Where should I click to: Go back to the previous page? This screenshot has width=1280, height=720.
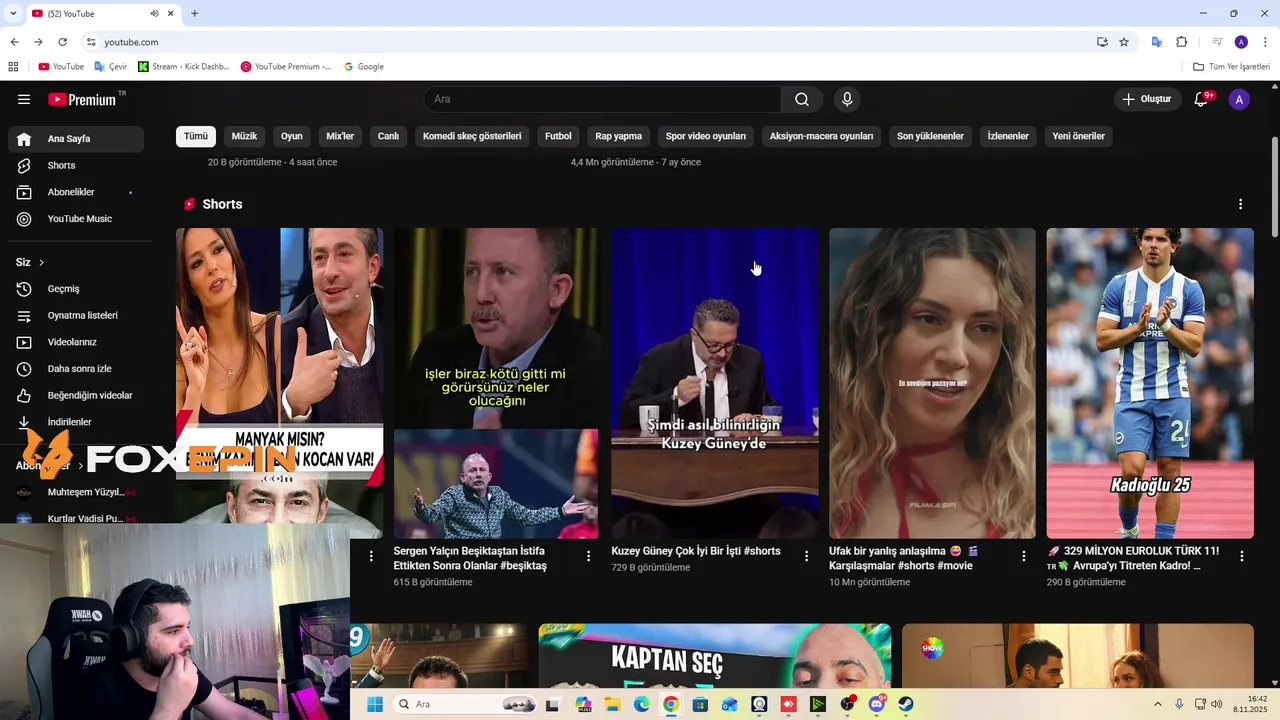(14, 42)
